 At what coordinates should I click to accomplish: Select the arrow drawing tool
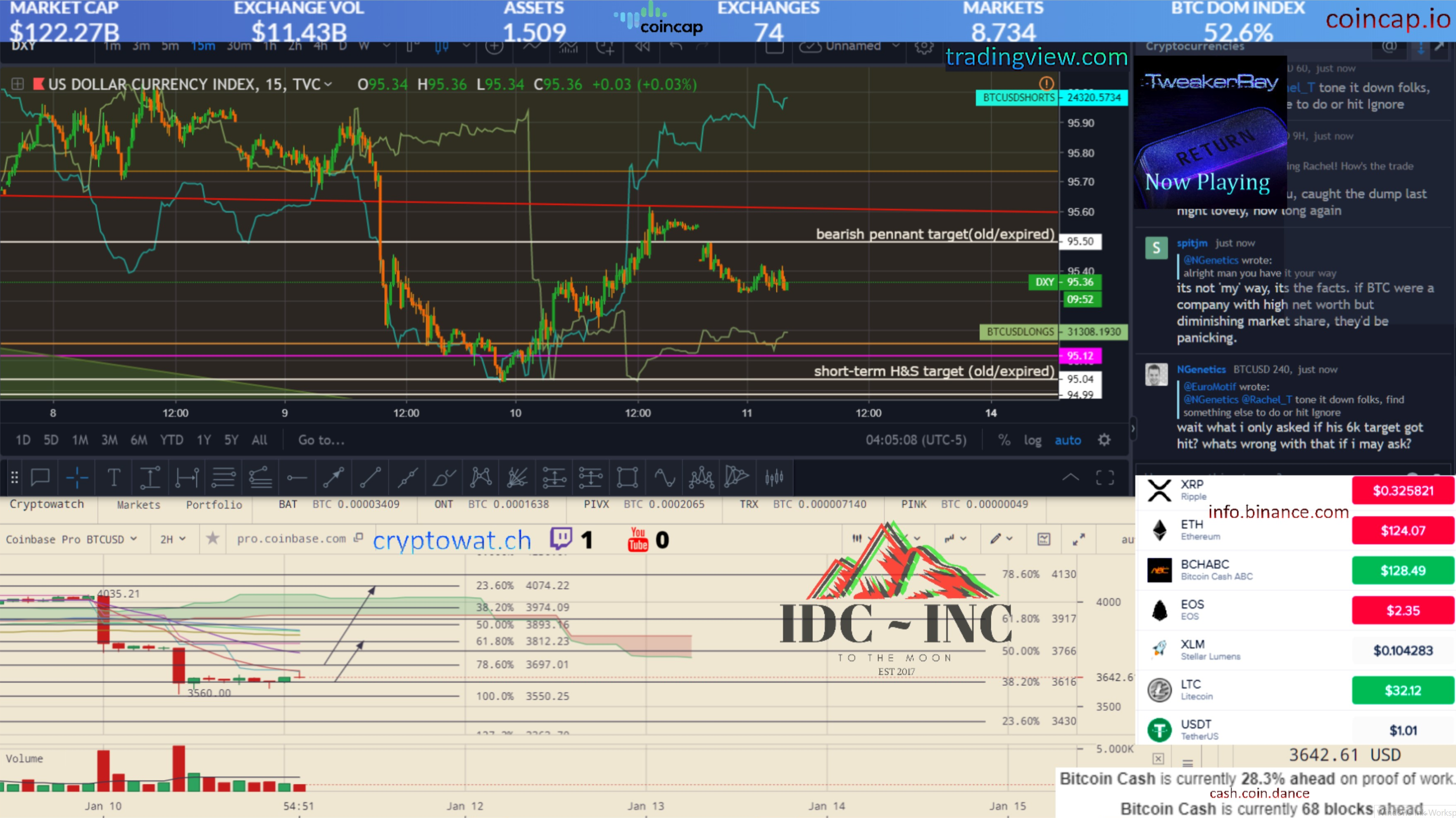click(x=333, y=478)
